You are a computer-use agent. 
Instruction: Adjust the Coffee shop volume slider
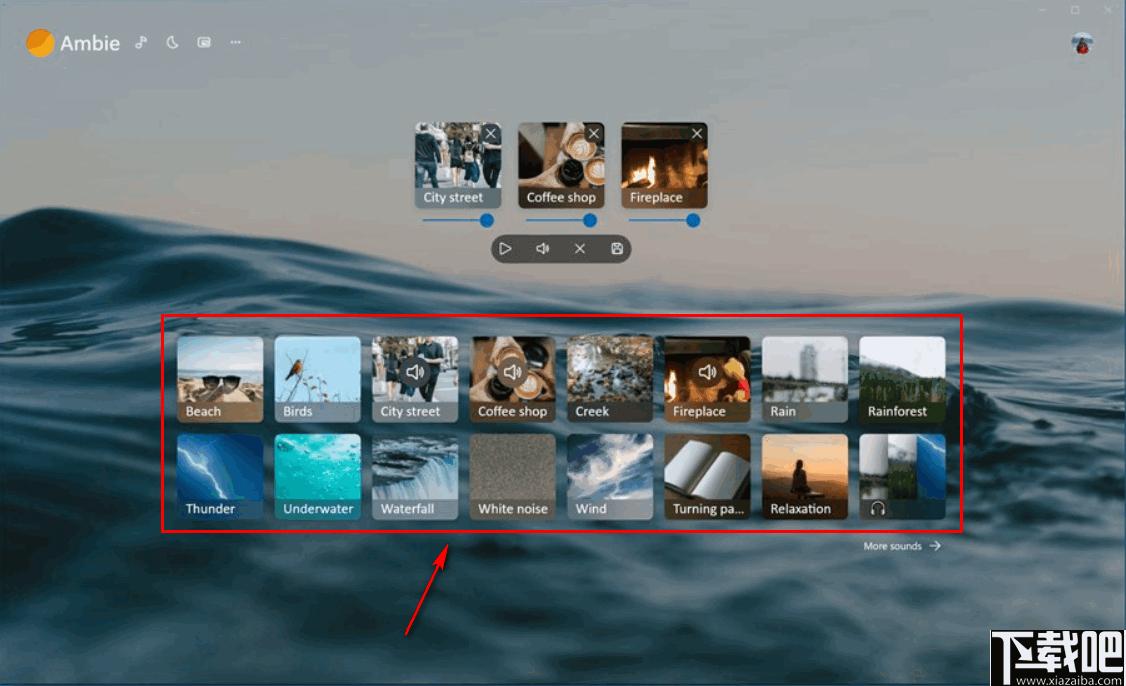point(562,221)
